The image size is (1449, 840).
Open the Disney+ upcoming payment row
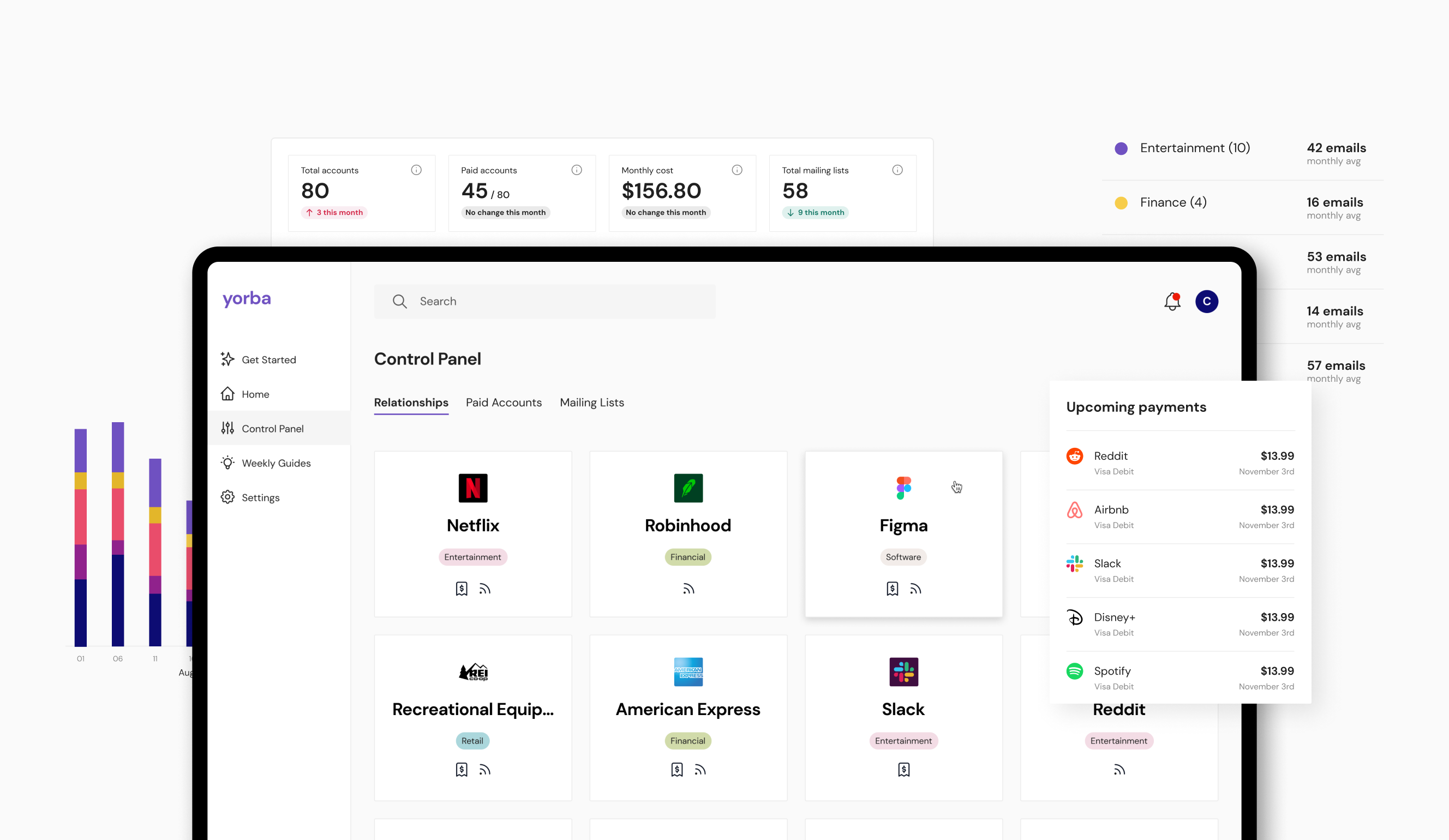click(x=1180, y=624)
